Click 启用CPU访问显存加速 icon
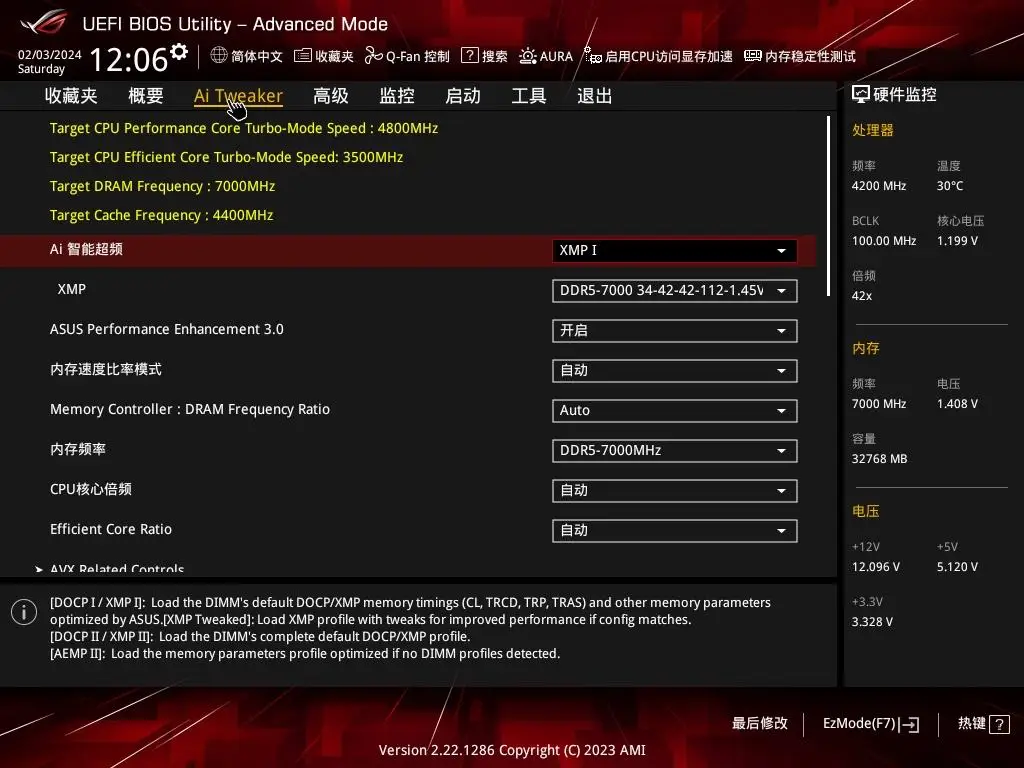The width and height of the screenshot is (1024, 768). coord(592,56)
